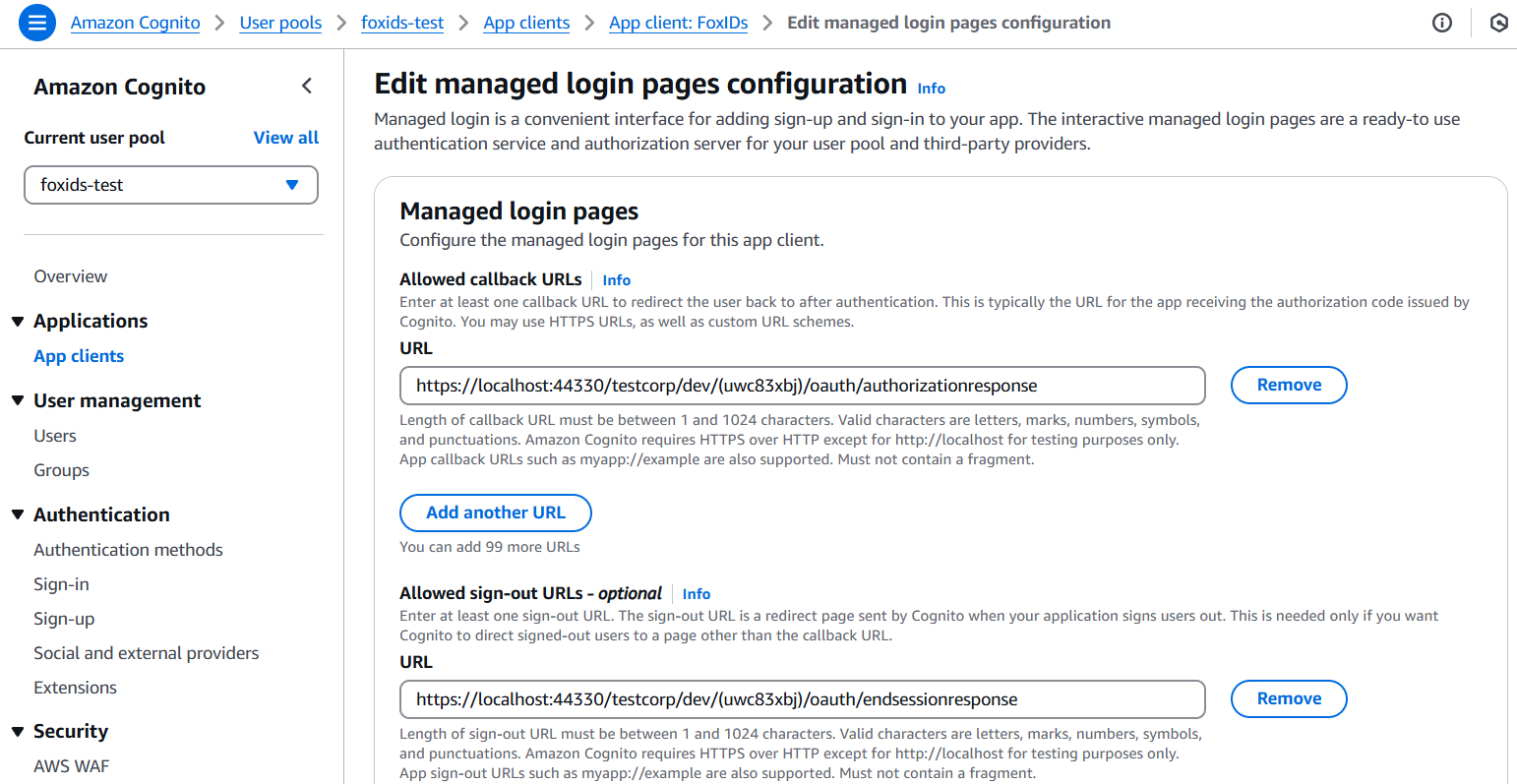Open the App client: FoxIDs breadcrumb

click(678, 22)
